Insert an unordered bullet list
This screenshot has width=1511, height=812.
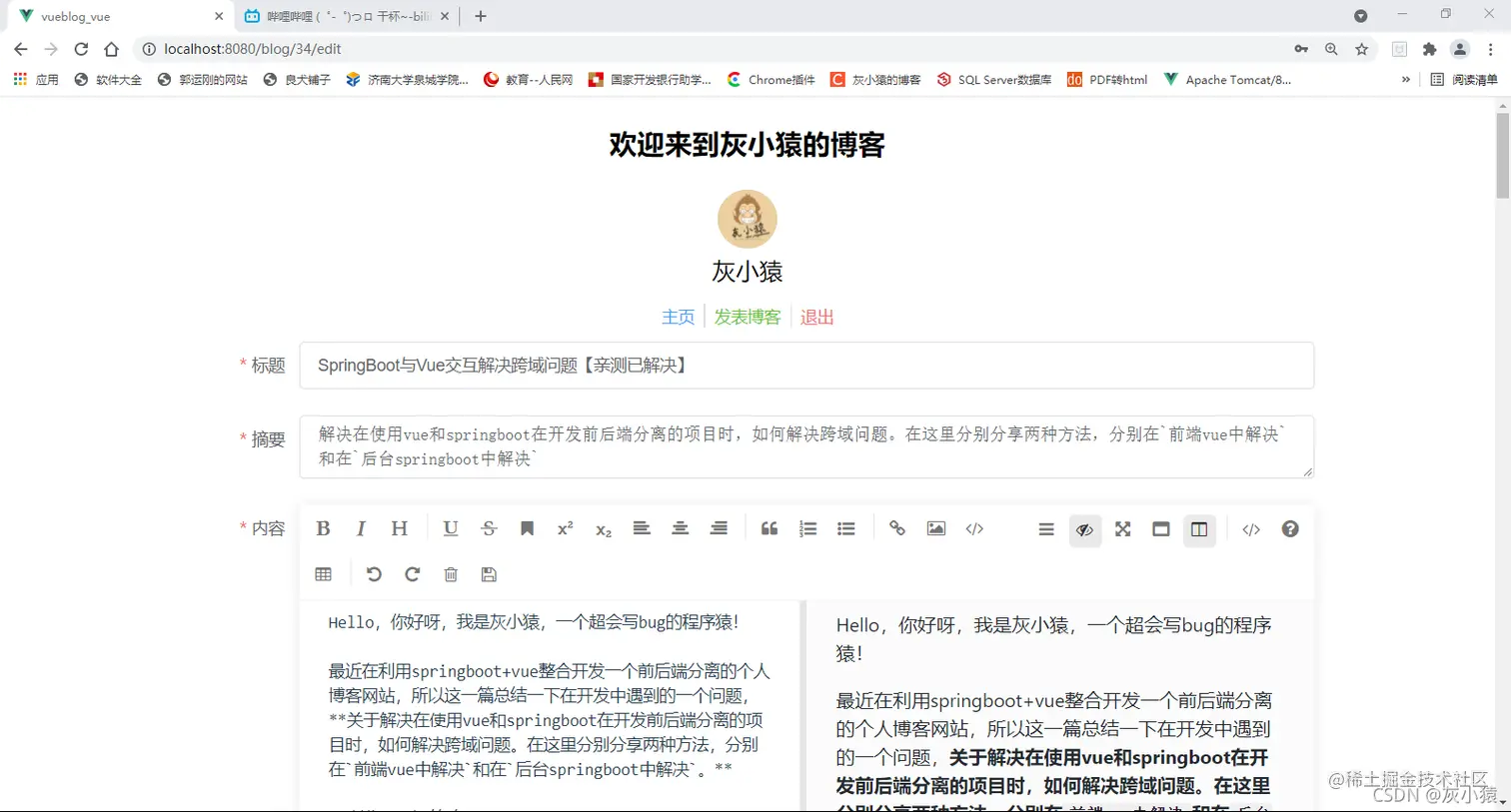(x=846, y=528)
